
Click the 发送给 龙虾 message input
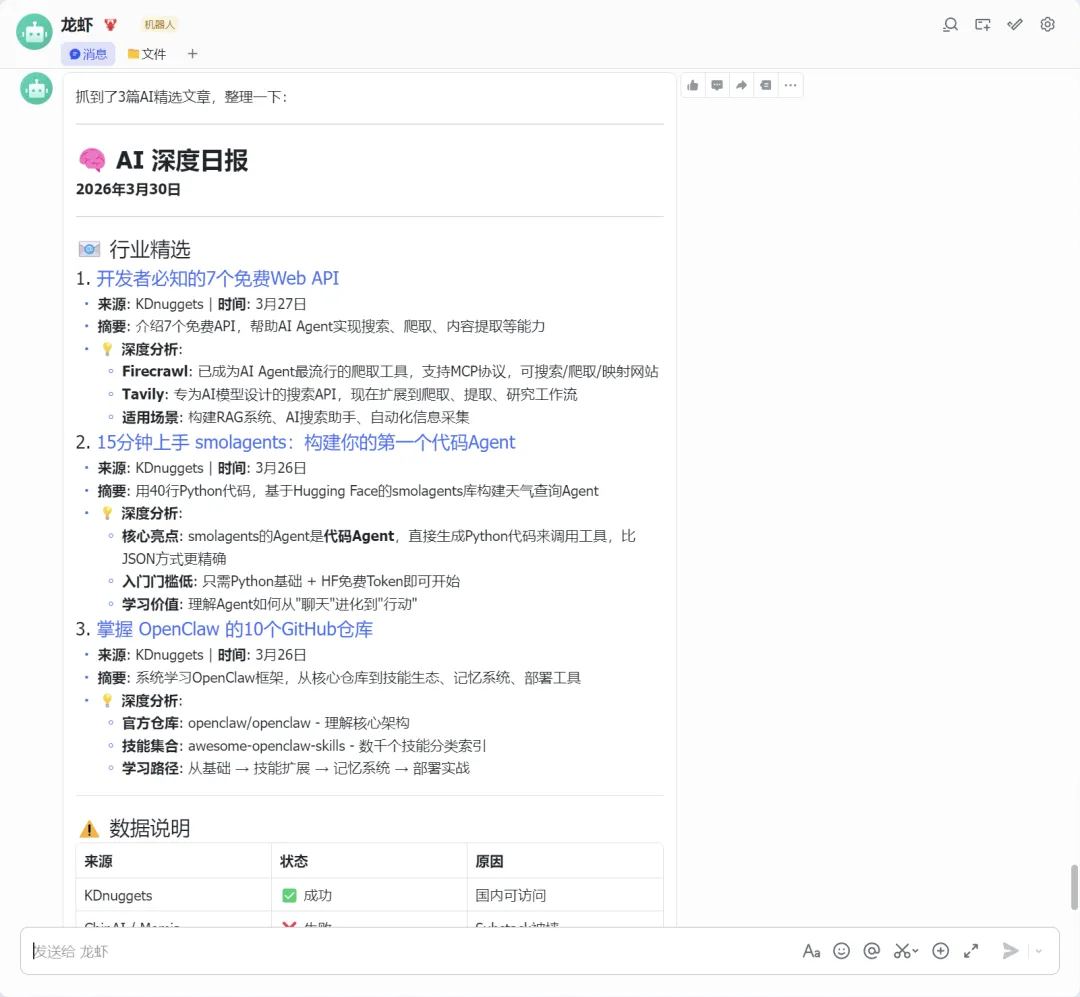coord(413,951)
